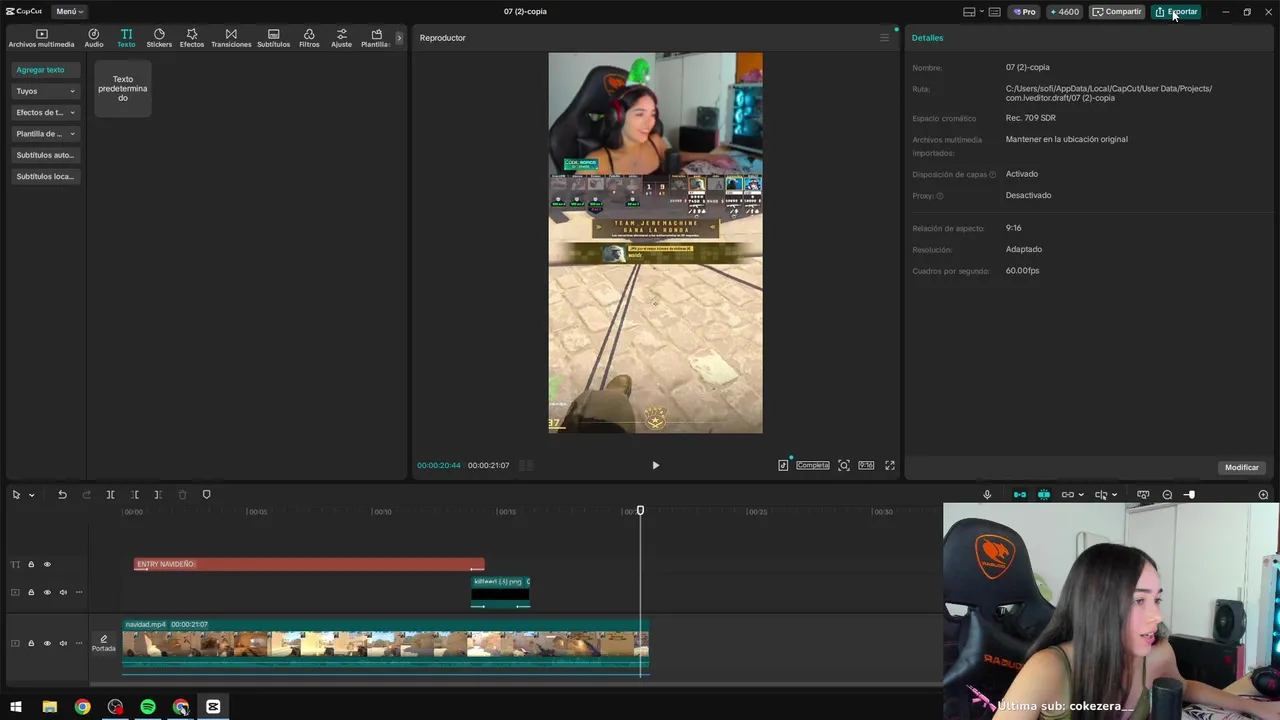Open the 9:16 aspect ratio button
Viewport: 1280px width, 720px height.
click(x=866, y=465)
